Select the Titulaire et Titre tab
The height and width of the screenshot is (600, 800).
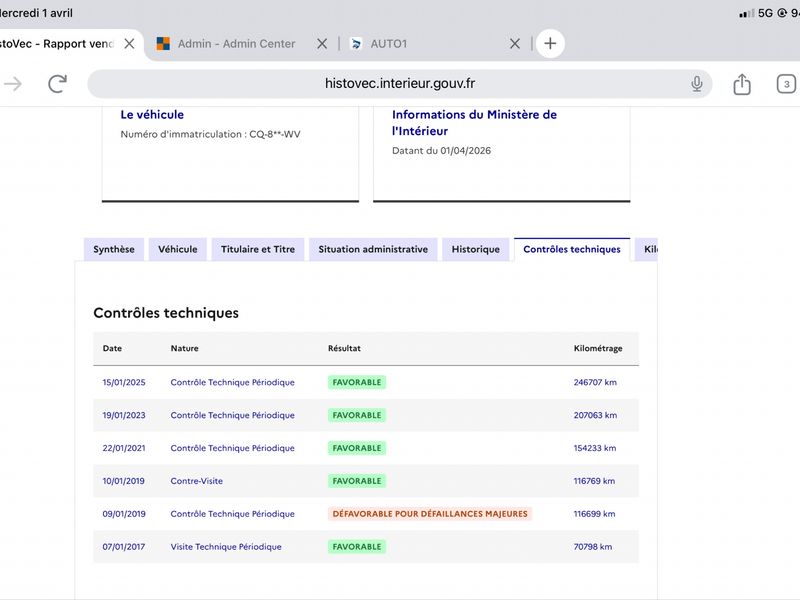(258, 249)
